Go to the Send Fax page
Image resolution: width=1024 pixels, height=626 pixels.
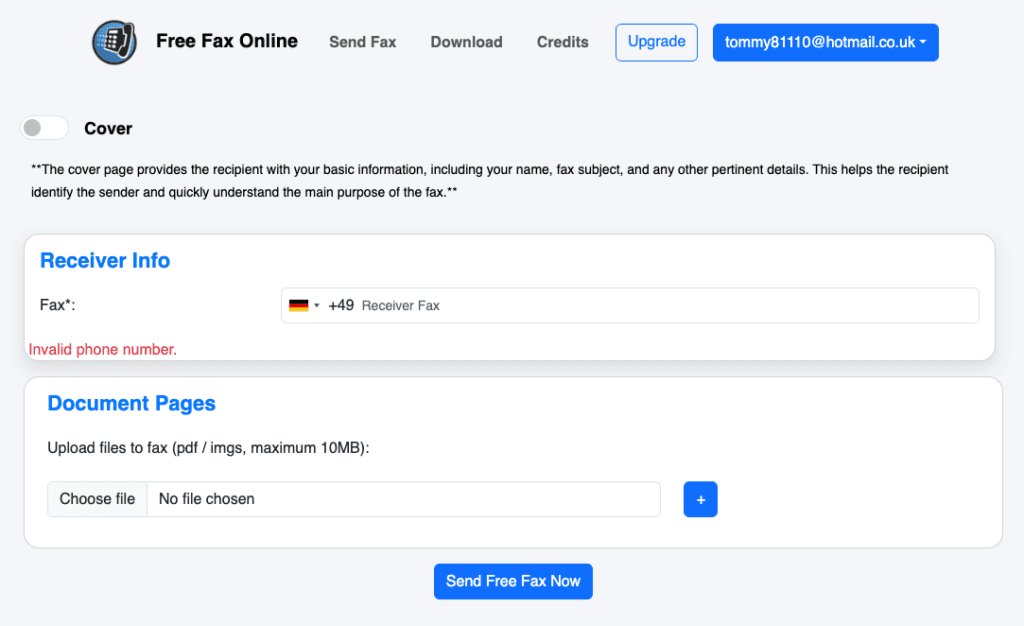(x=363, y=42)
